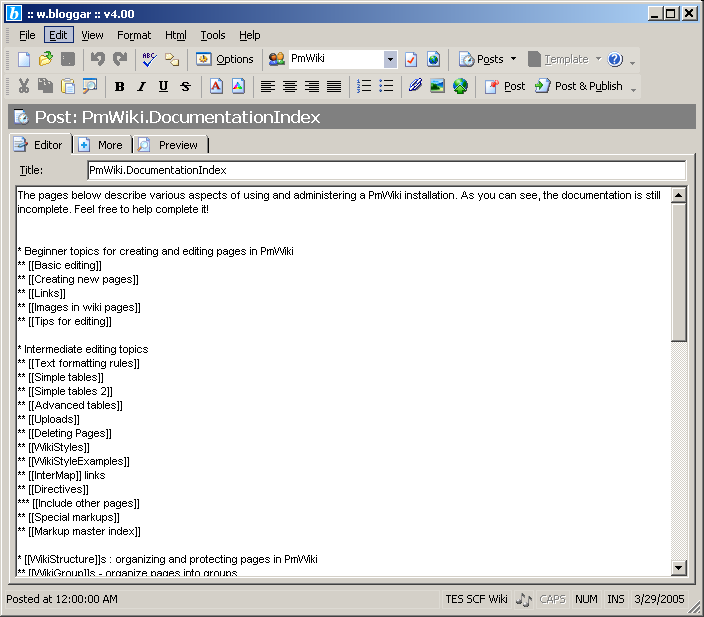Click the Template button

558,59
